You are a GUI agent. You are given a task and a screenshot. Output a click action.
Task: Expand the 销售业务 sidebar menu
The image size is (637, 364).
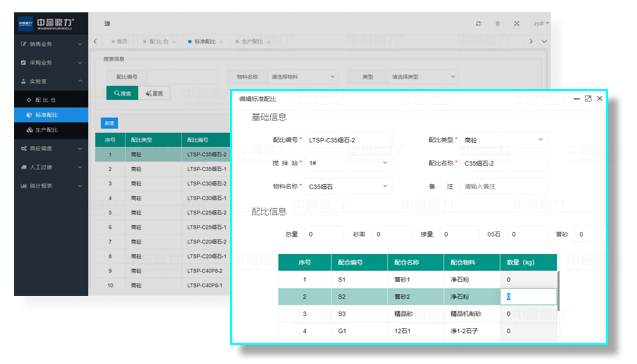click(51, 44)
